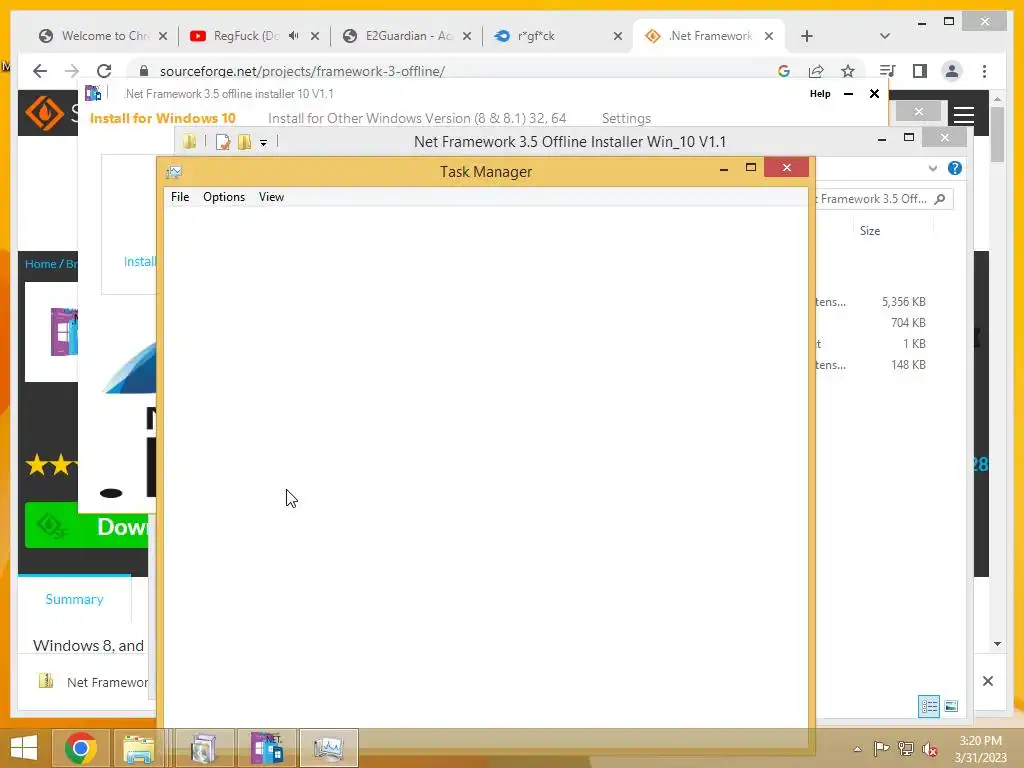
Task: Bookmark this page with star icon
Action: click(848, 71)
